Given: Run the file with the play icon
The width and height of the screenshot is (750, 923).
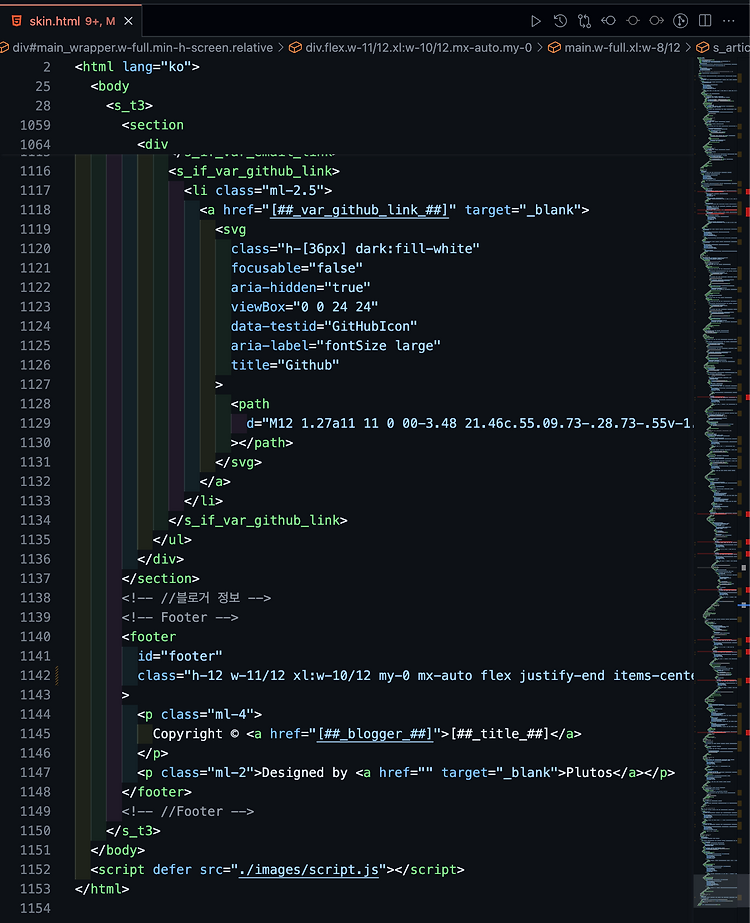Looking at the screenshot, I should pyautogui.click(x=536, y=21).
